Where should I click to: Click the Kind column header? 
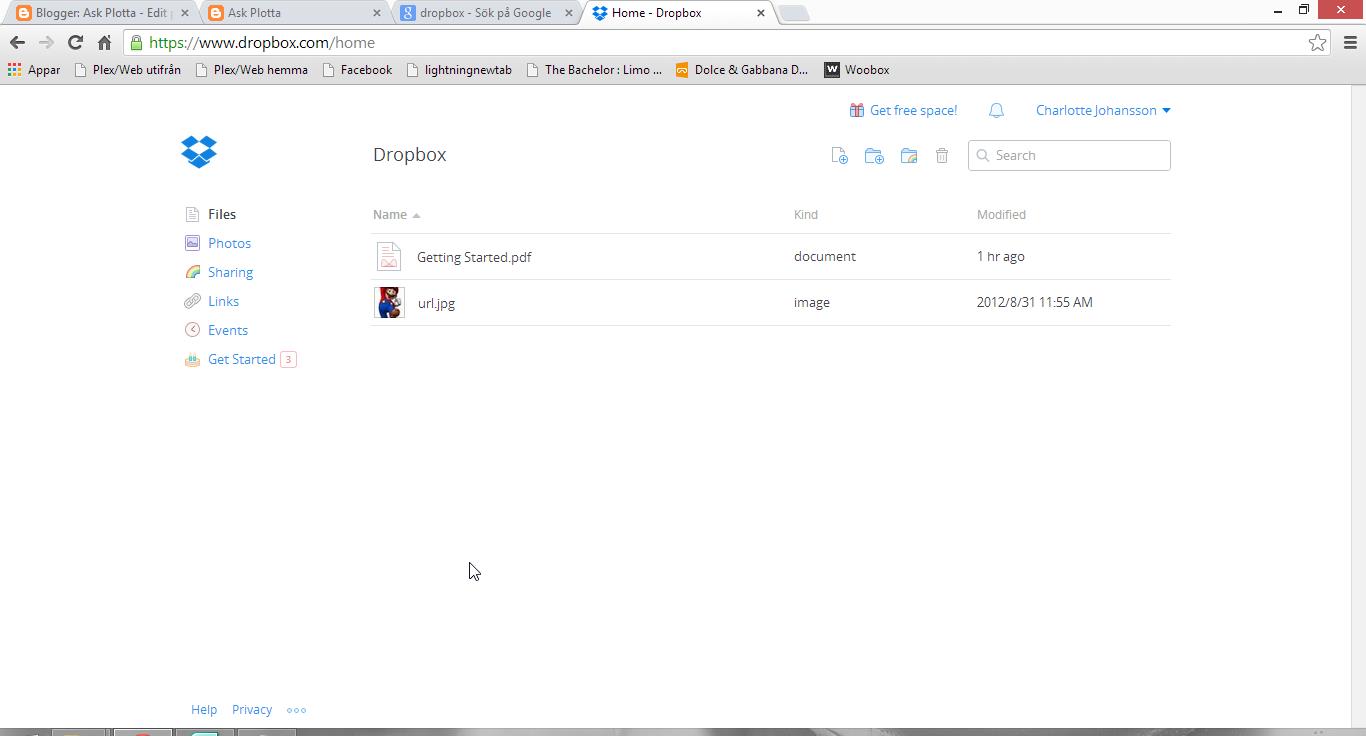[806, 214]
